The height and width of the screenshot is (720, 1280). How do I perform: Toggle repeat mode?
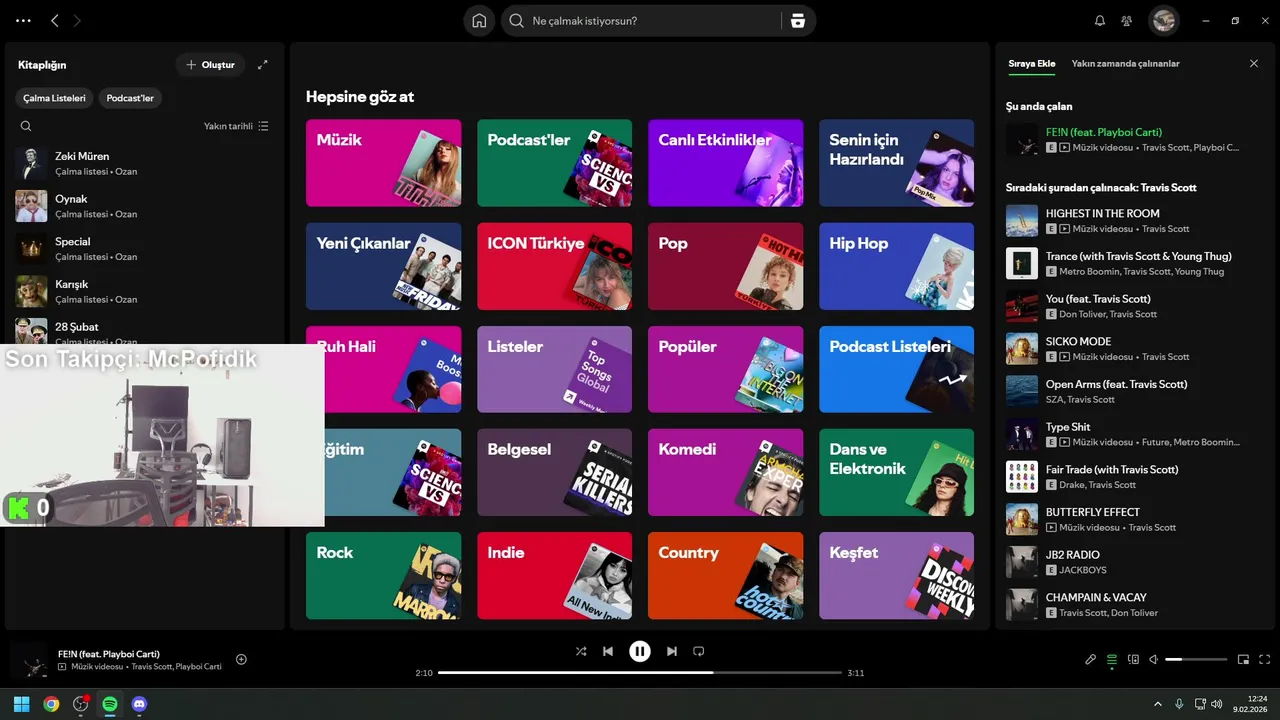[699, 651]
